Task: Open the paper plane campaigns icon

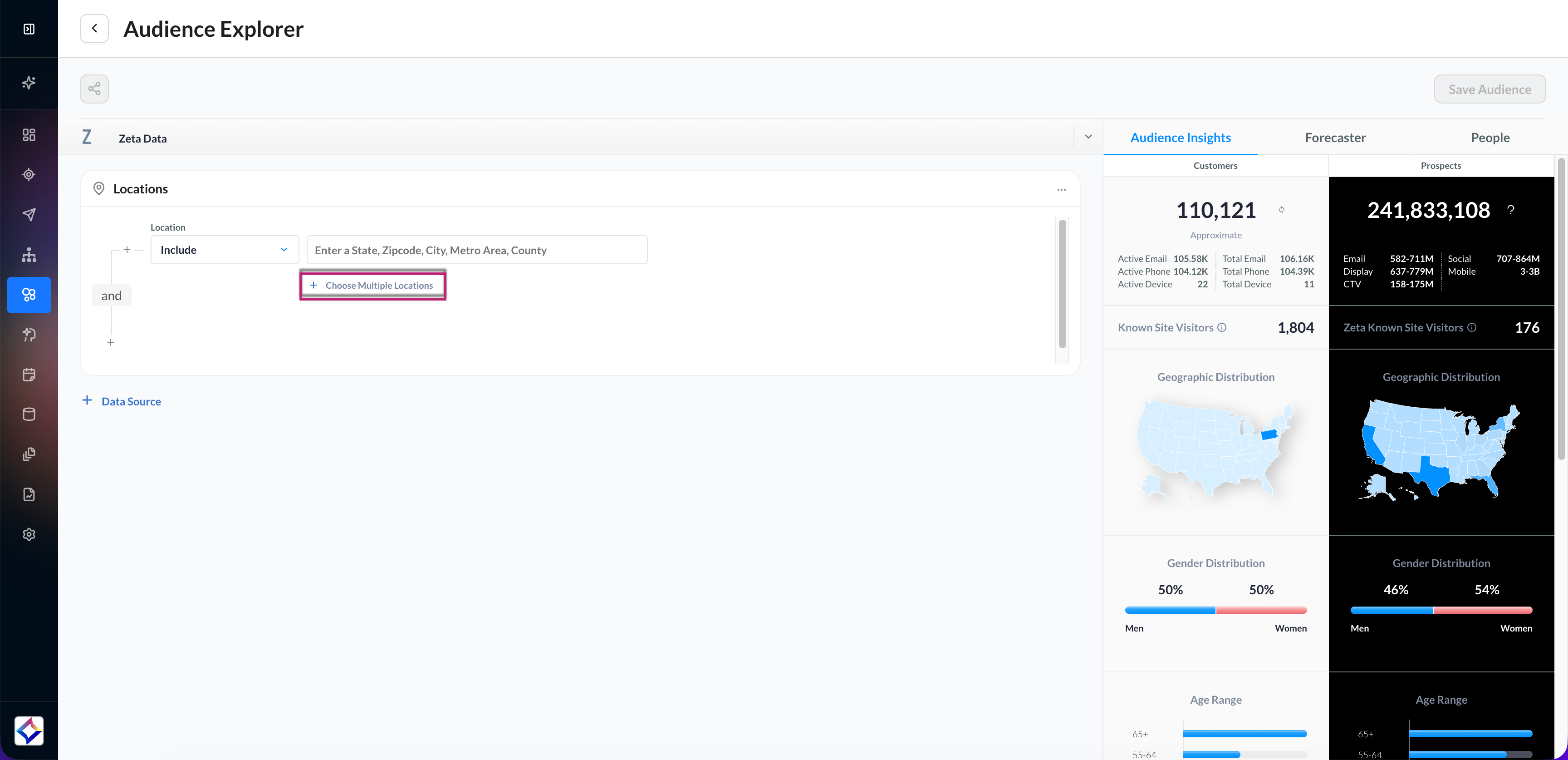Action: point(29,214)
